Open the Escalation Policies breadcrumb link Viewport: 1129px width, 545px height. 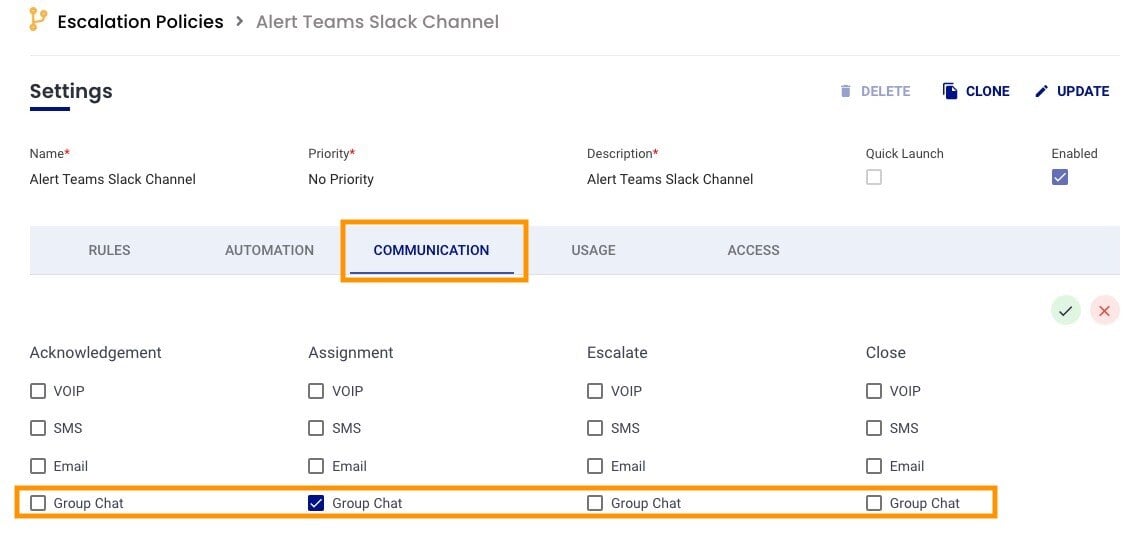140,21
